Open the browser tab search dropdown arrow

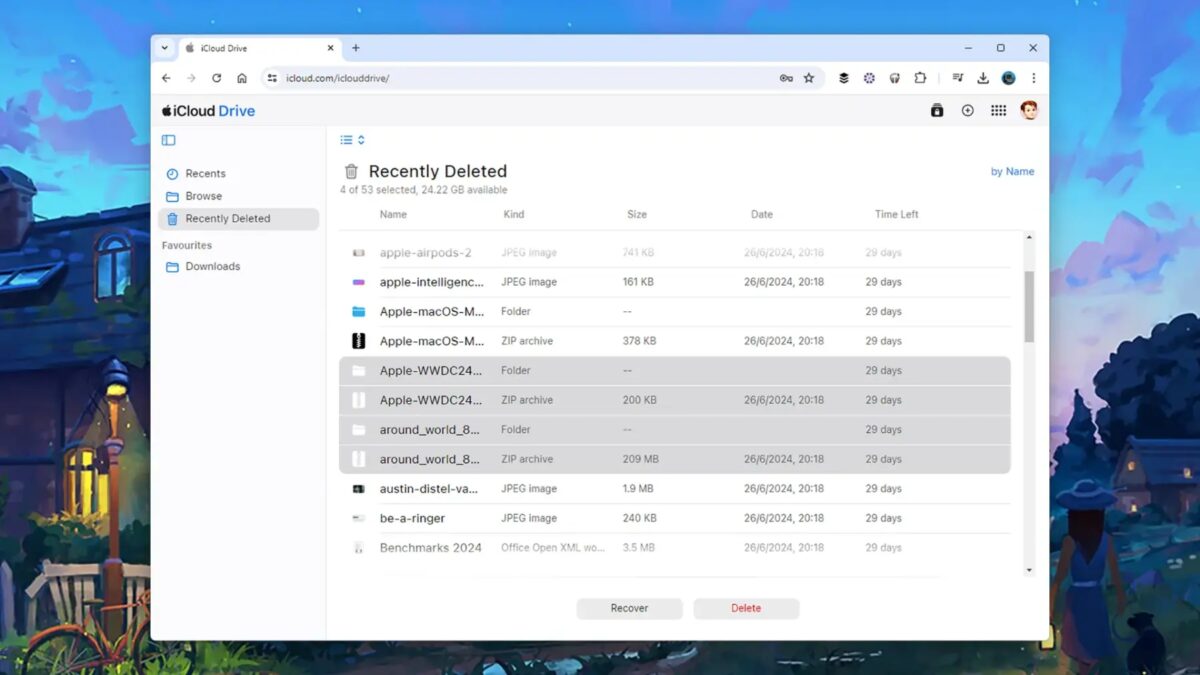(165, 48)
